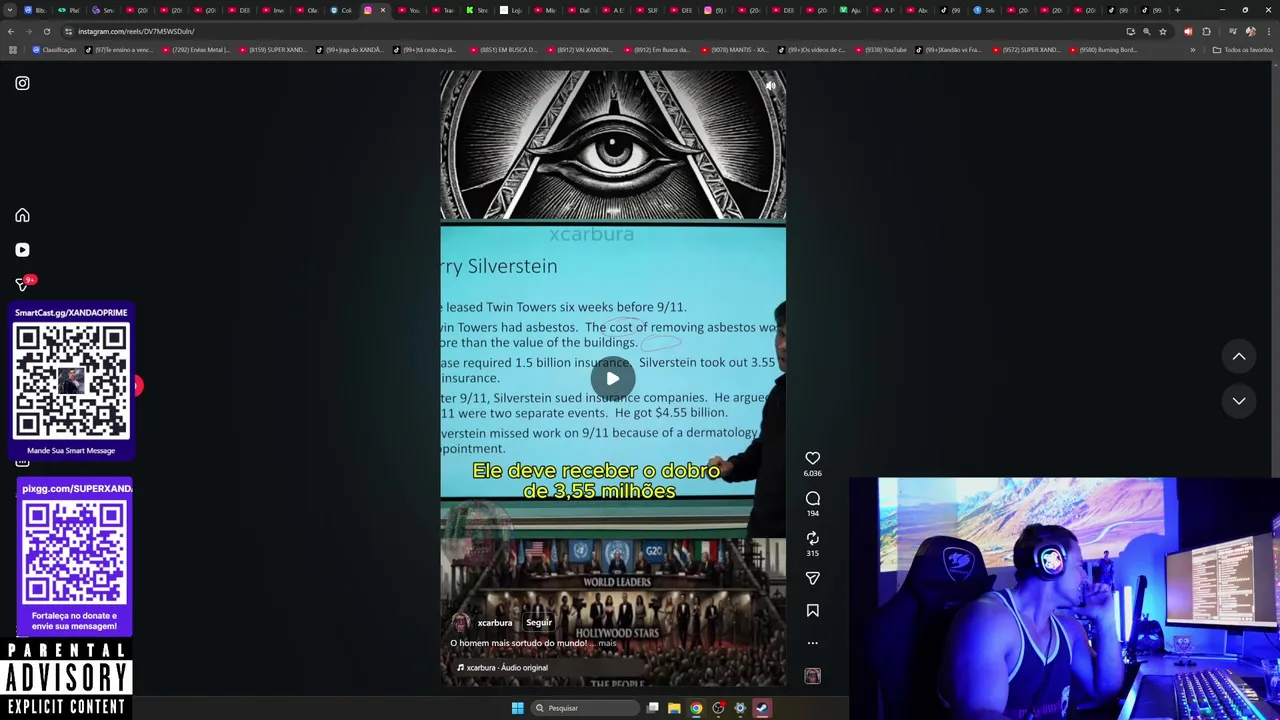The height and width of the screenshot is (720, 1280).
Task: Bookmark this page with the star icon
Action: (1162, 31)
